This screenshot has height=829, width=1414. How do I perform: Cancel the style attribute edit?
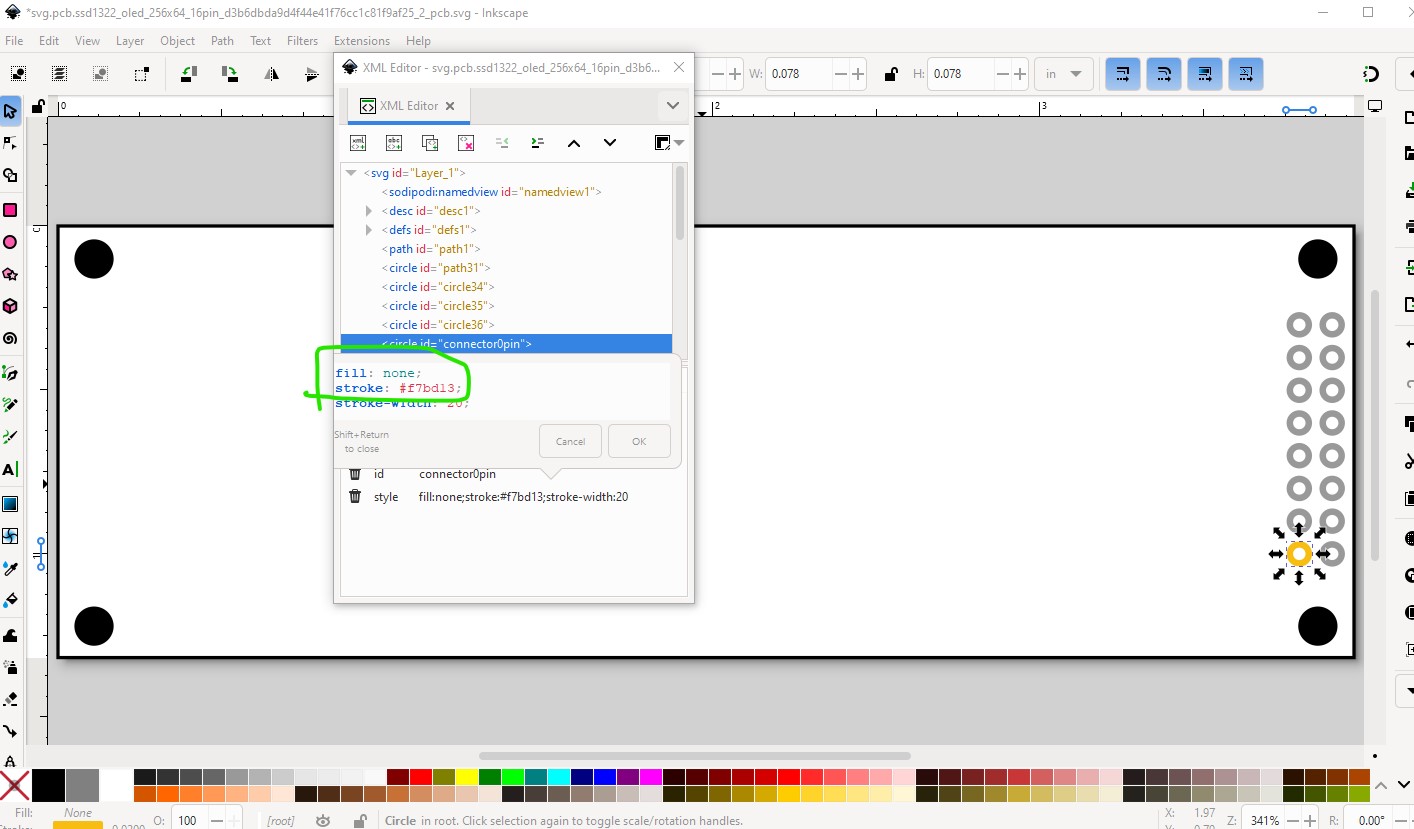(570, 441)
